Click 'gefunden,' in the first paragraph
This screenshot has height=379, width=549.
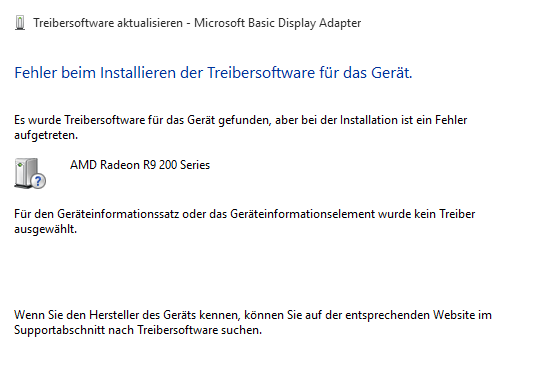(x=245, y=120)
